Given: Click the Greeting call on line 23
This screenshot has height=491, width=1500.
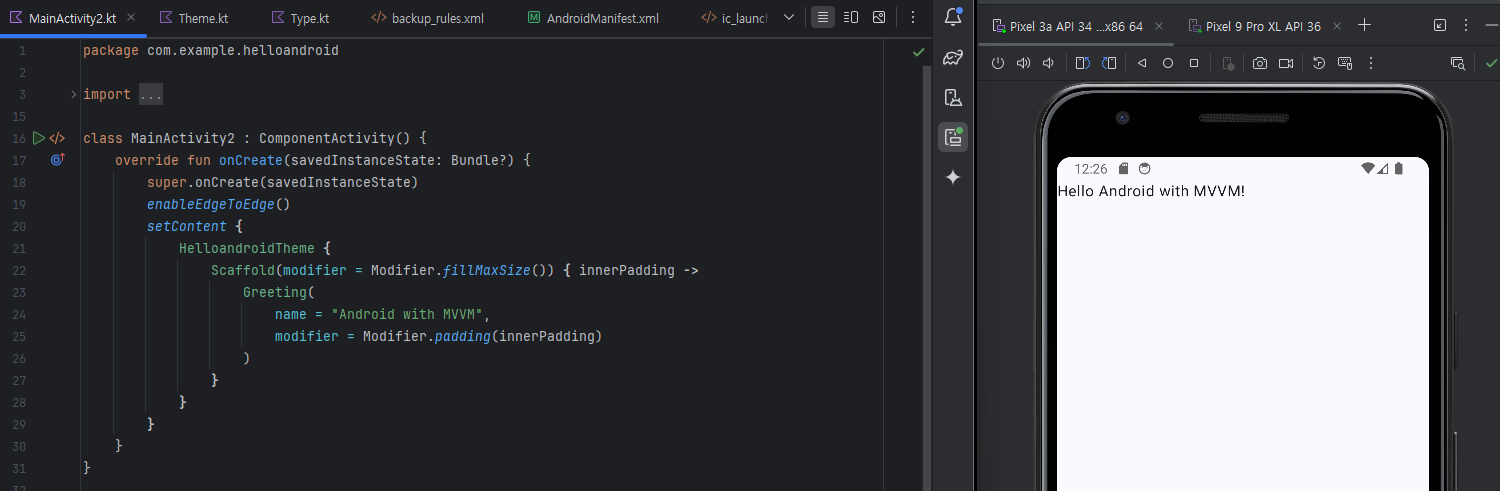Looking at the screenshot, I should [x=275, y=292].
